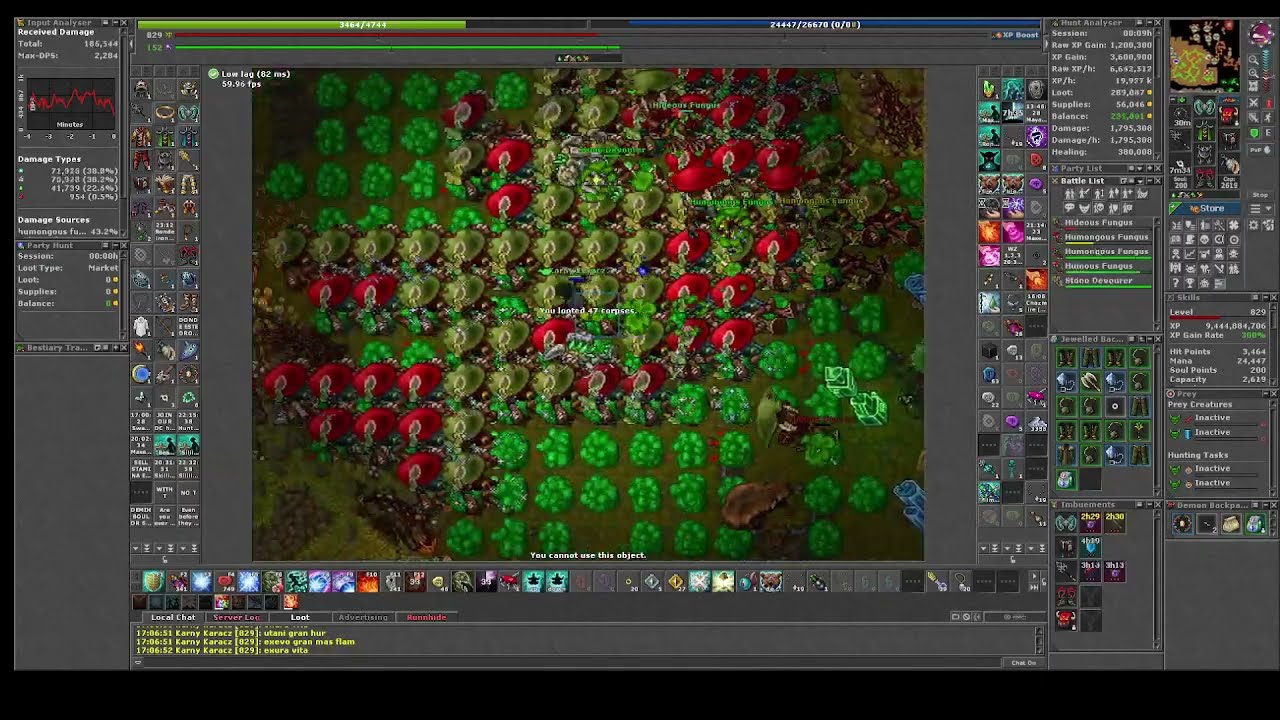Image resolution: width=1280 pixels, height=720 pixels.
Task: Click Loot Type Market value
Action: [103, 268]
